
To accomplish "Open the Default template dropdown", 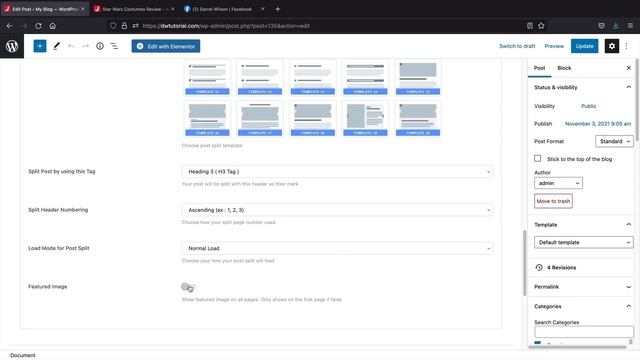I will (583, 242).
